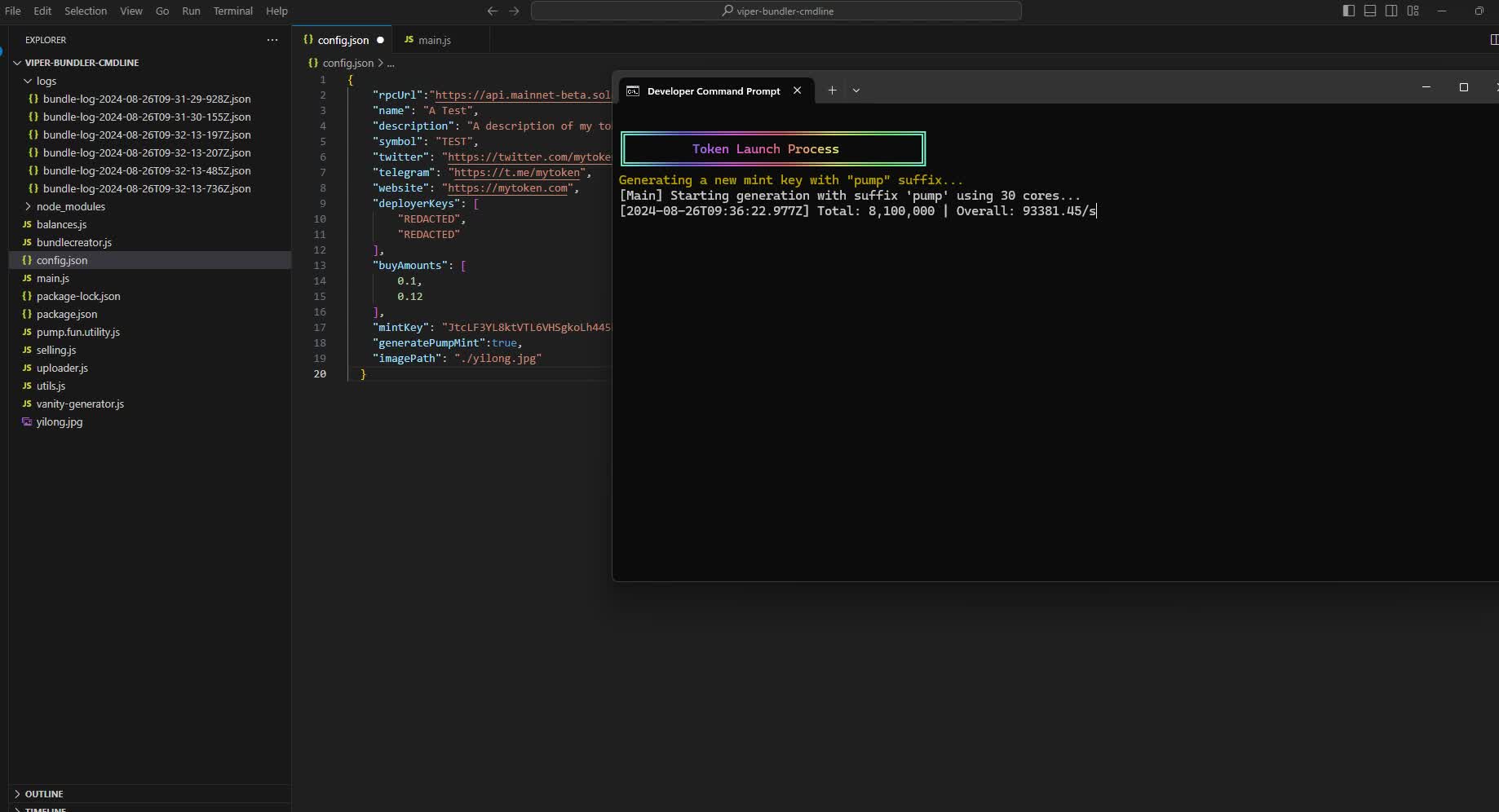This screenshot has height=812, width=1499.
Task: Open the terminal profile dropdown chevron
Action: point(856,90)
